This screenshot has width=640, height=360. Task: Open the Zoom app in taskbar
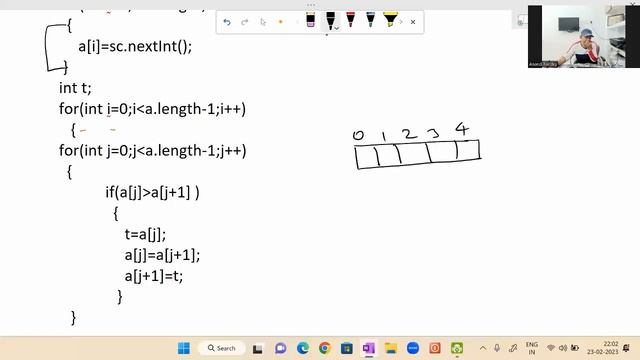tap(413, 348)
